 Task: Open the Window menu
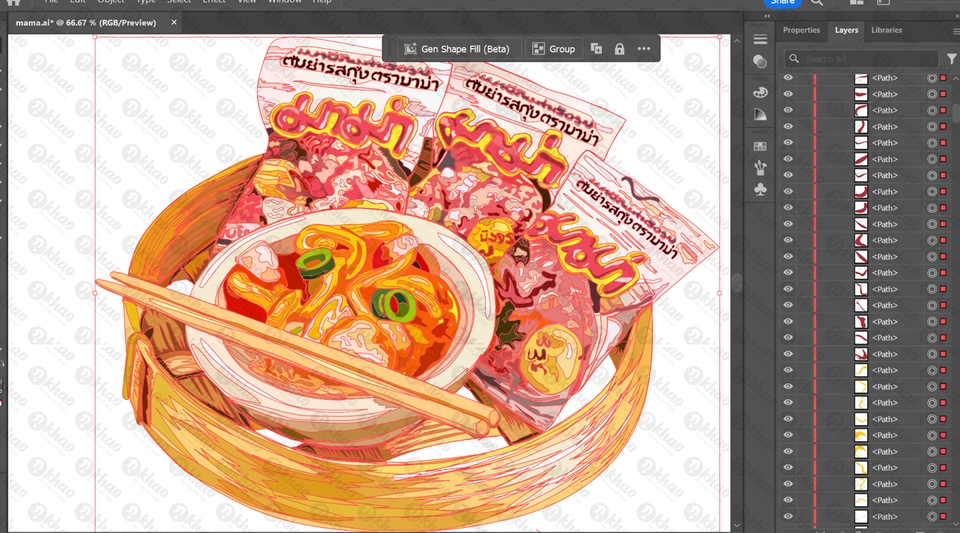(x=285, y=2)
